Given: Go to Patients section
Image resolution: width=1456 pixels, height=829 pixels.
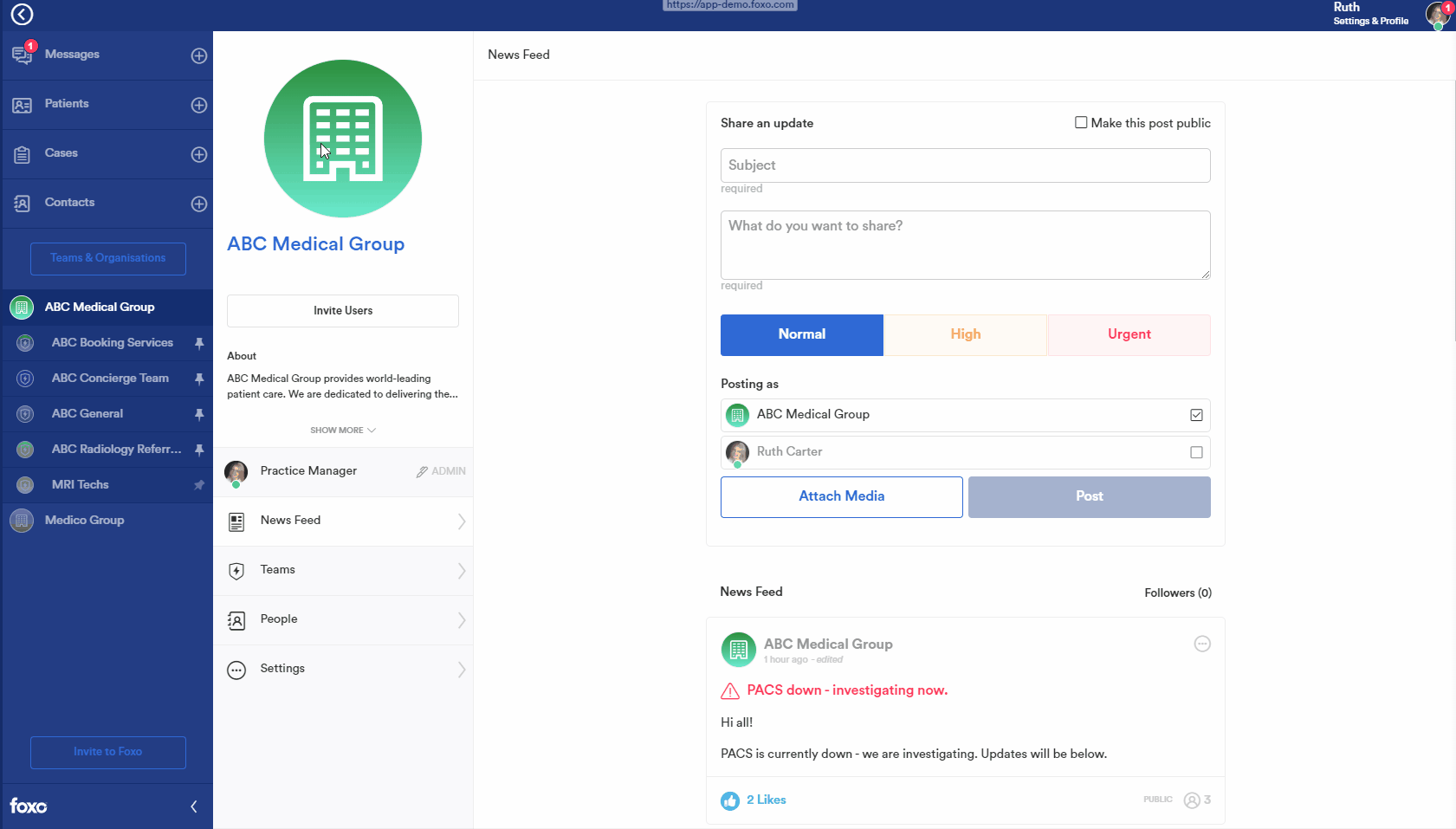Looking at the screenshot, I should point(67,104).
